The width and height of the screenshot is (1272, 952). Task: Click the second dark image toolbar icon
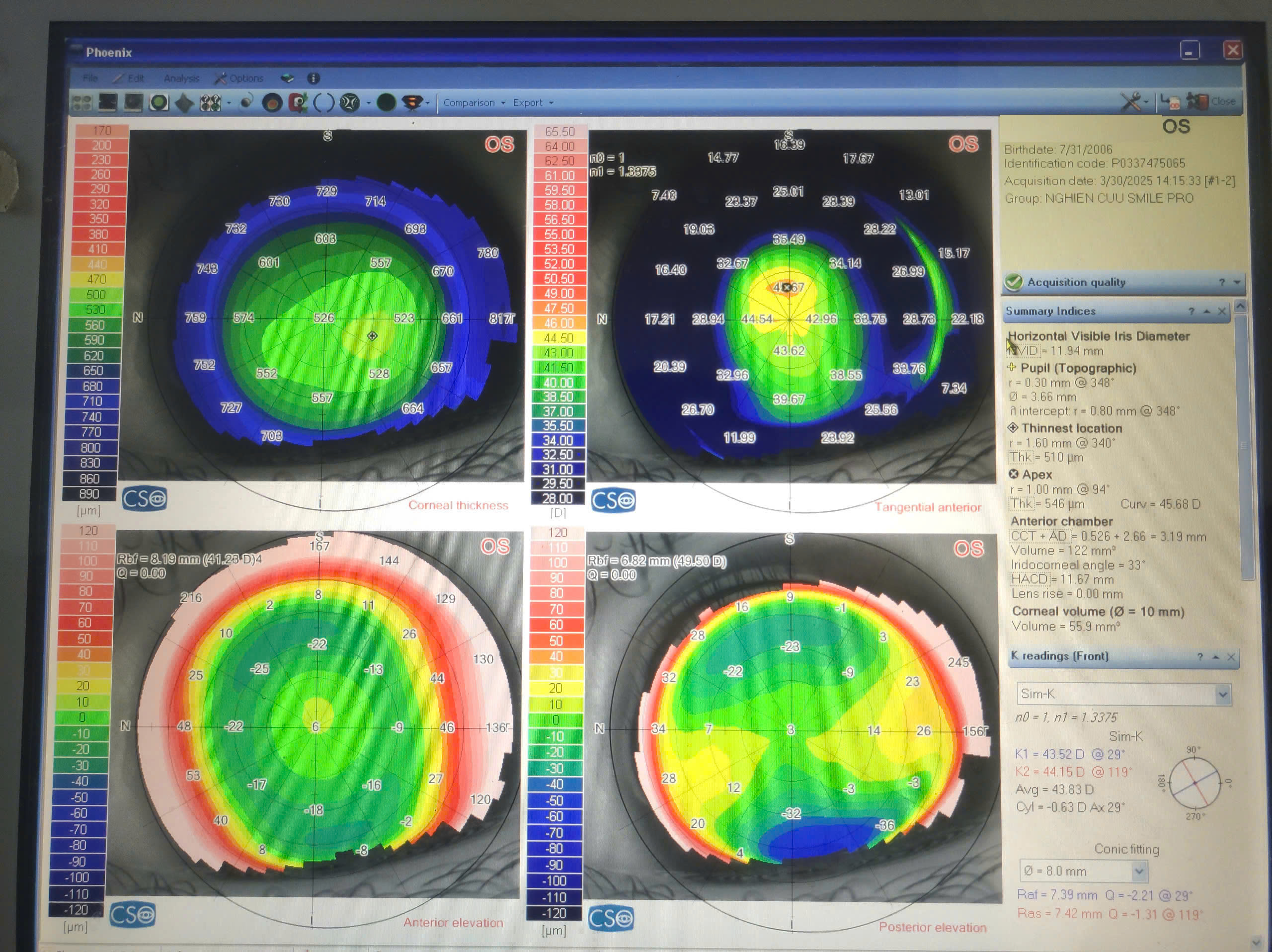[x=133, y=103]
